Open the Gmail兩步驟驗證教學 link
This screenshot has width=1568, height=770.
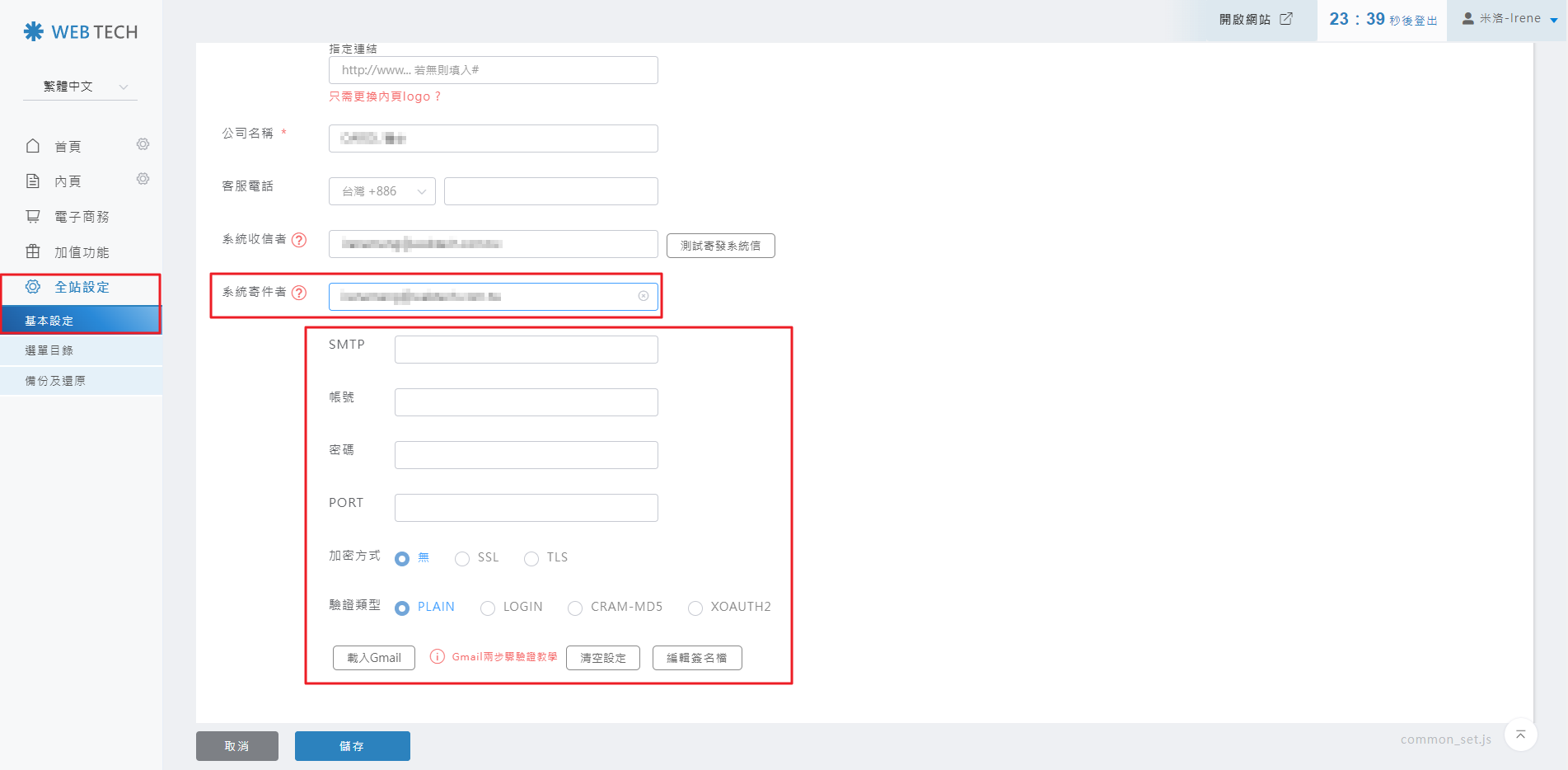(x=503, y=657)
